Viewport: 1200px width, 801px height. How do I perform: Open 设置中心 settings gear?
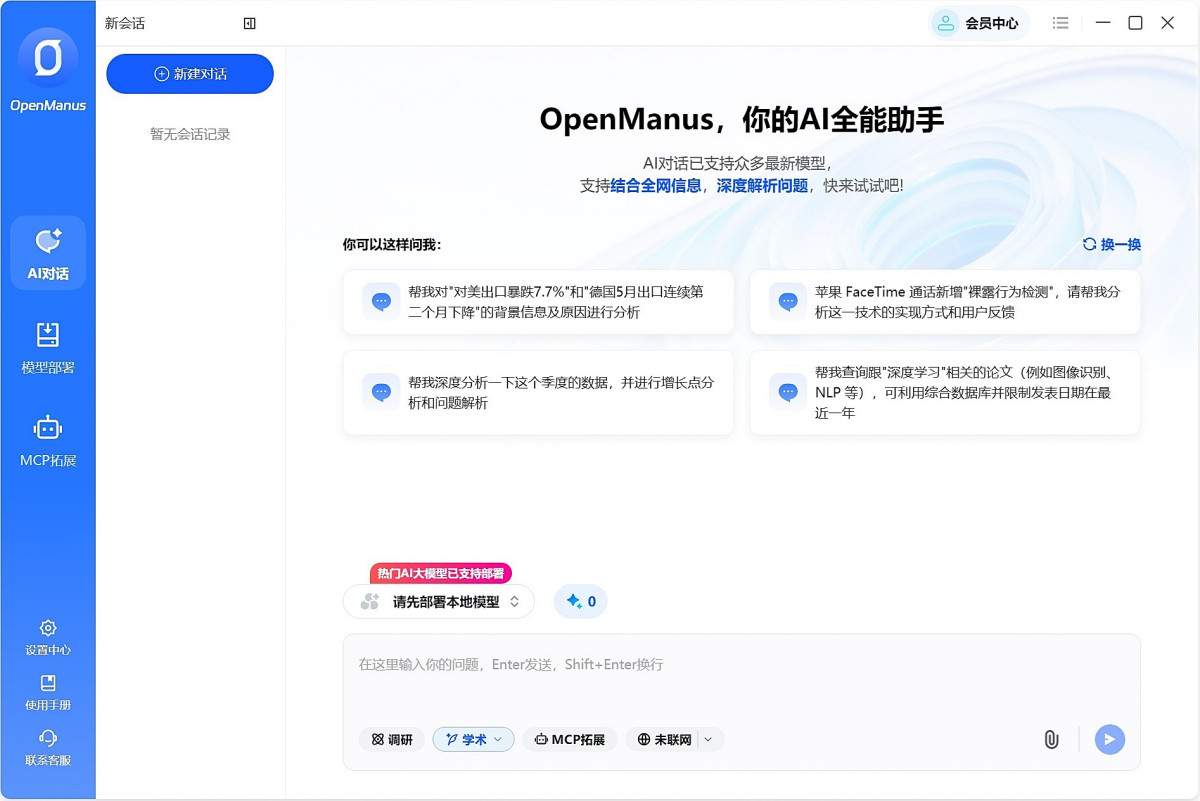point(48,636)
